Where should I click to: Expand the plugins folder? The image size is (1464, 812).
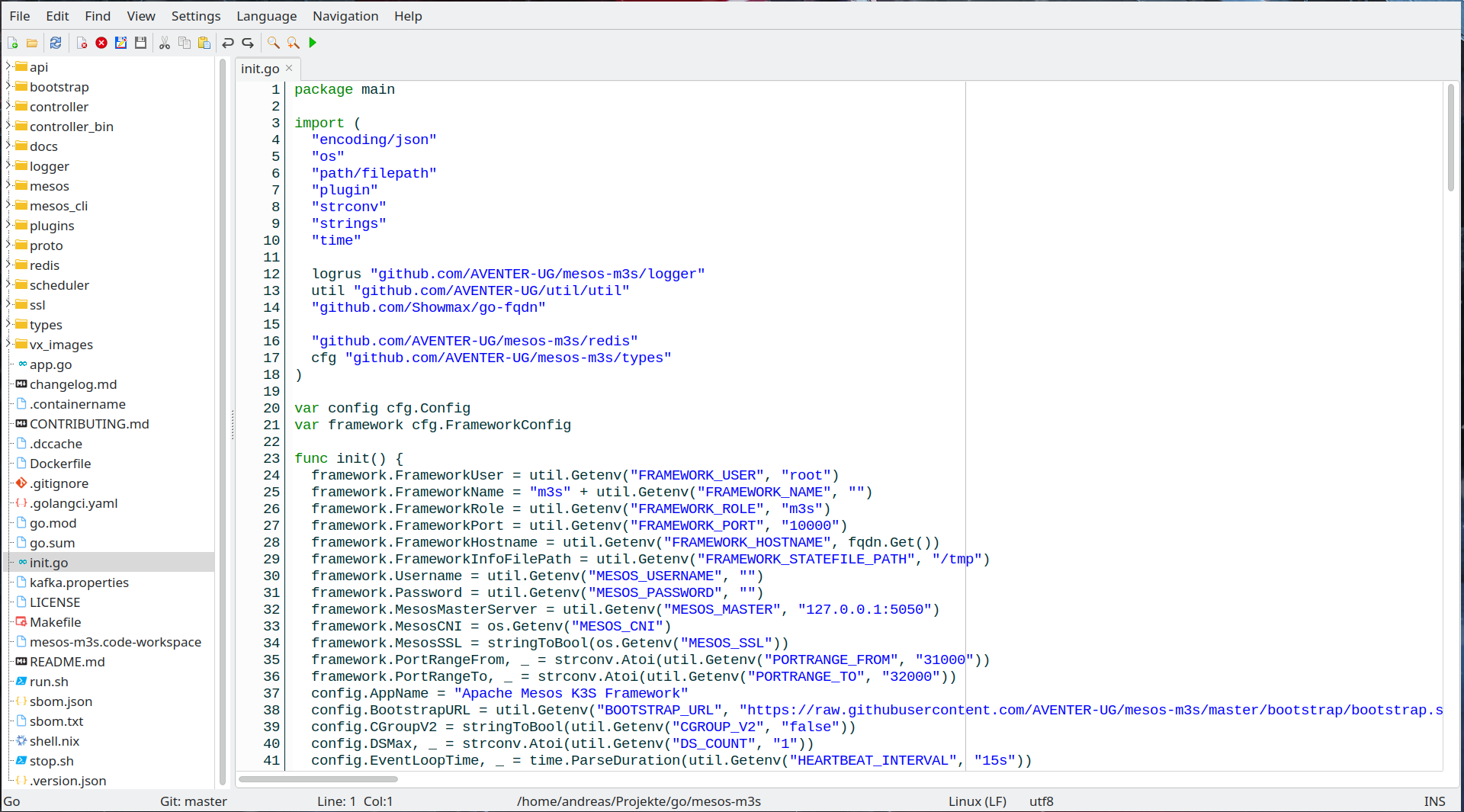(8, 225)
